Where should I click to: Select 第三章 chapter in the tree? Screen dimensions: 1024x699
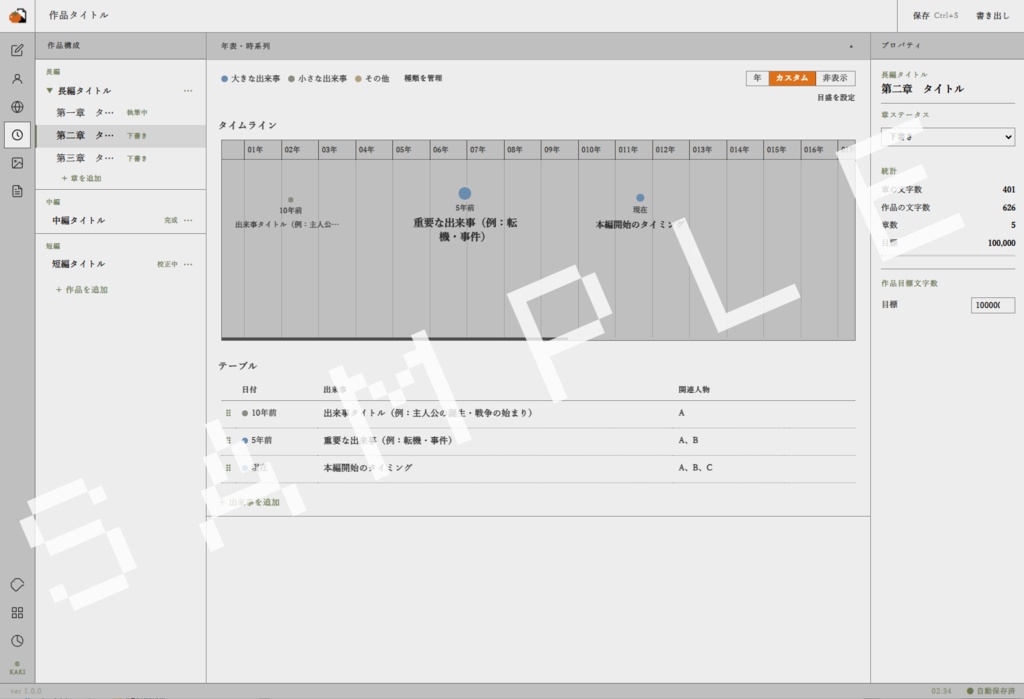click(121, 158)
